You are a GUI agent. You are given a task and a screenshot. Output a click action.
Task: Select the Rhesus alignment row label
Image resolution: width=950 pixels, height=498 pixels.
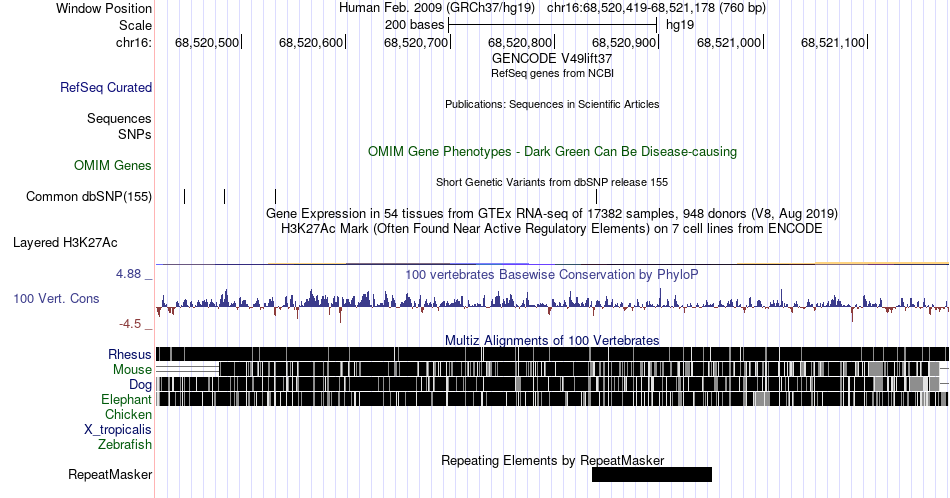click(130, 354)
